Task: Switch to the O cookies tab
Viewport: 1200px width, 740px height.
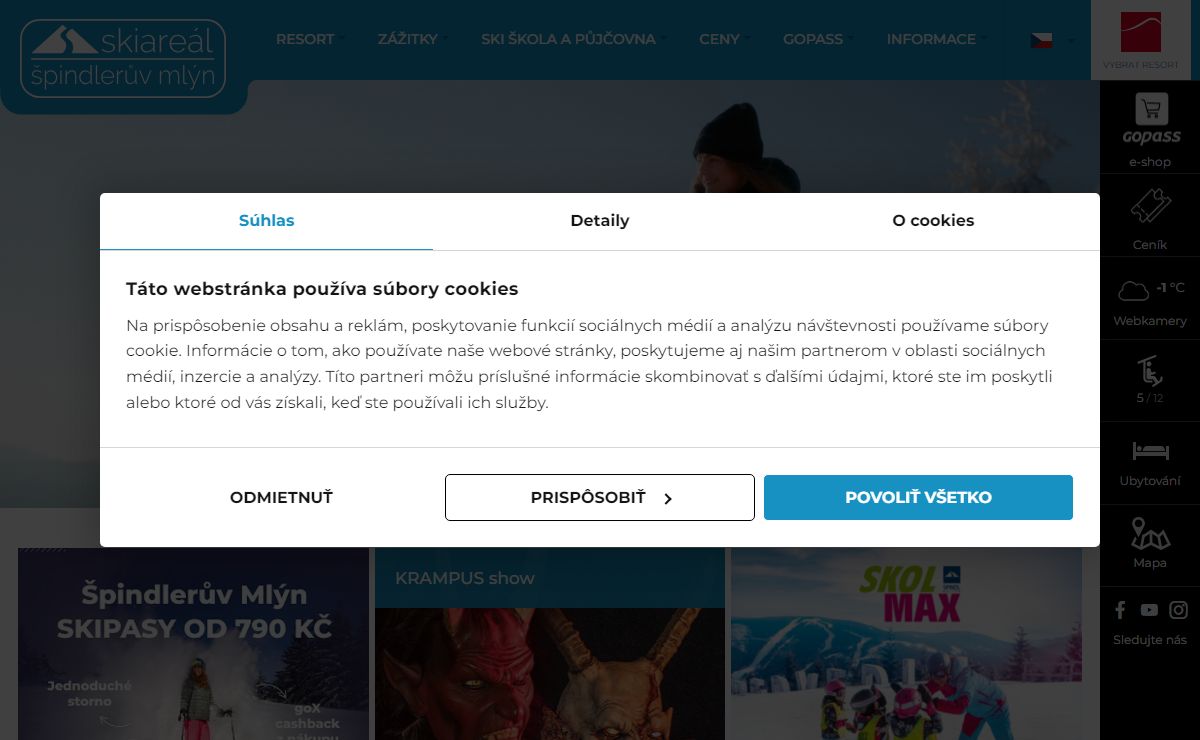Action: point(933,221)
